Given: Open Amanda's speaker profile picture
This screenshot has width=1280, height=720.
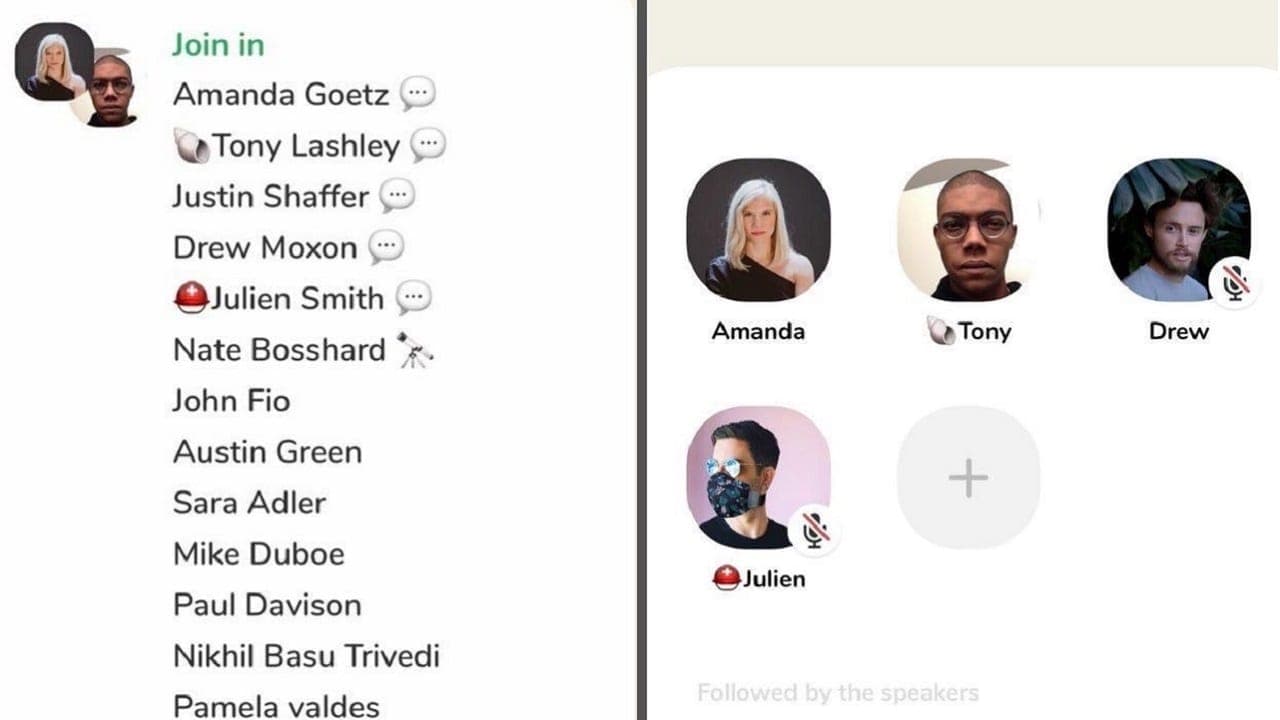Looking at the screenshot, I should pos(758,229).
